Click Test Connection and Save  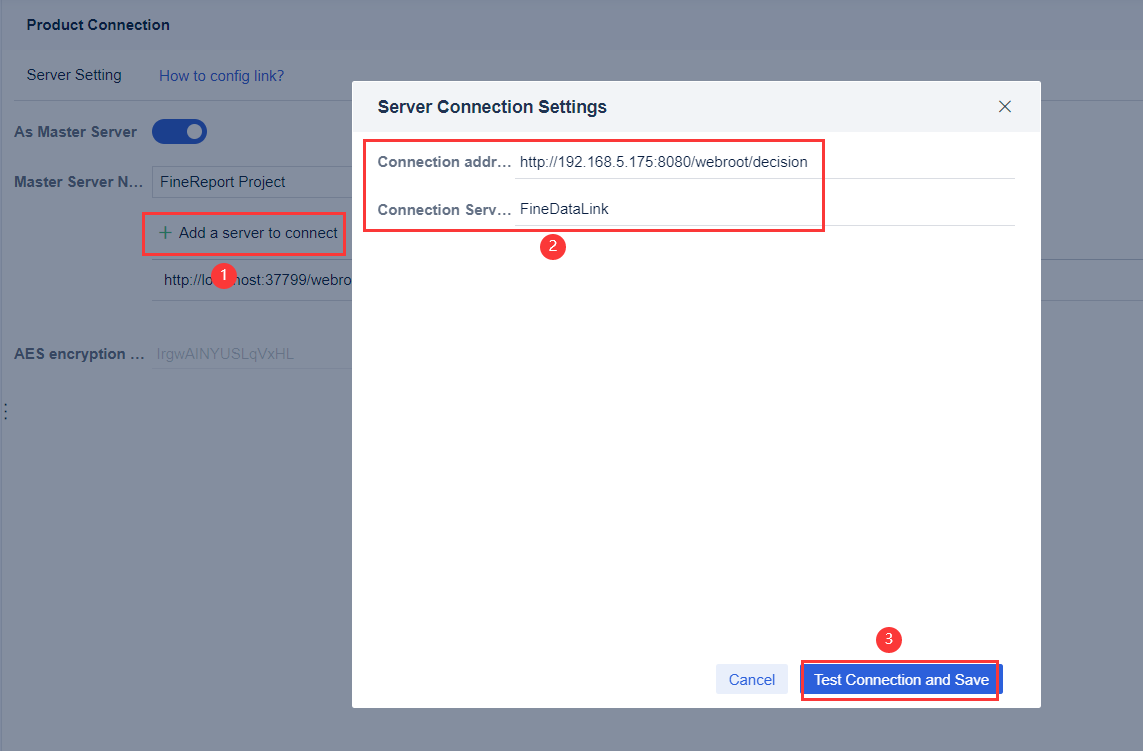coord(899,679)
